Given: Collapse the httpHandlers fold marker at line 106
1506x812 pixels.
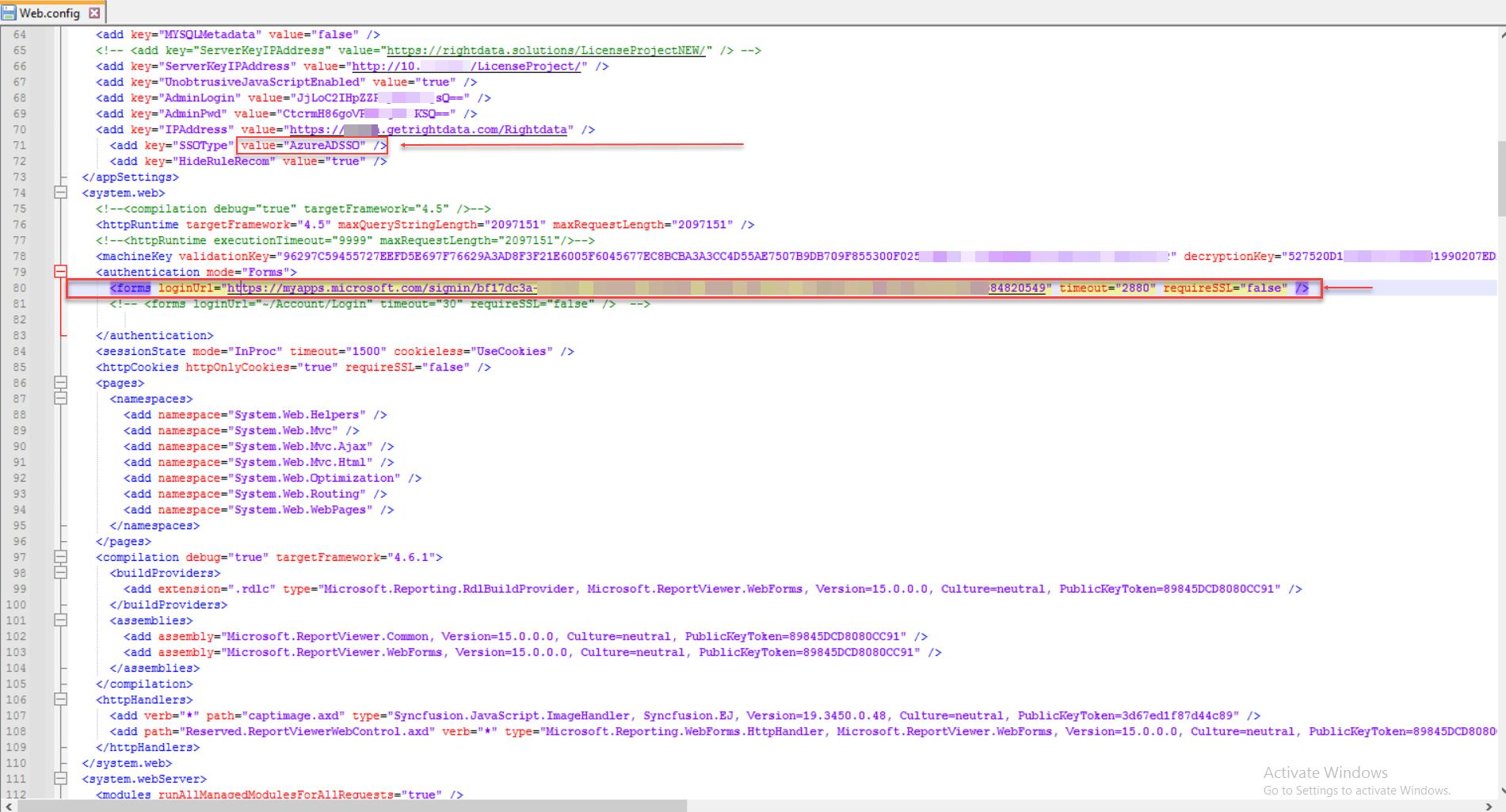Looking at the screenshot, I should [x=60, y=700].
